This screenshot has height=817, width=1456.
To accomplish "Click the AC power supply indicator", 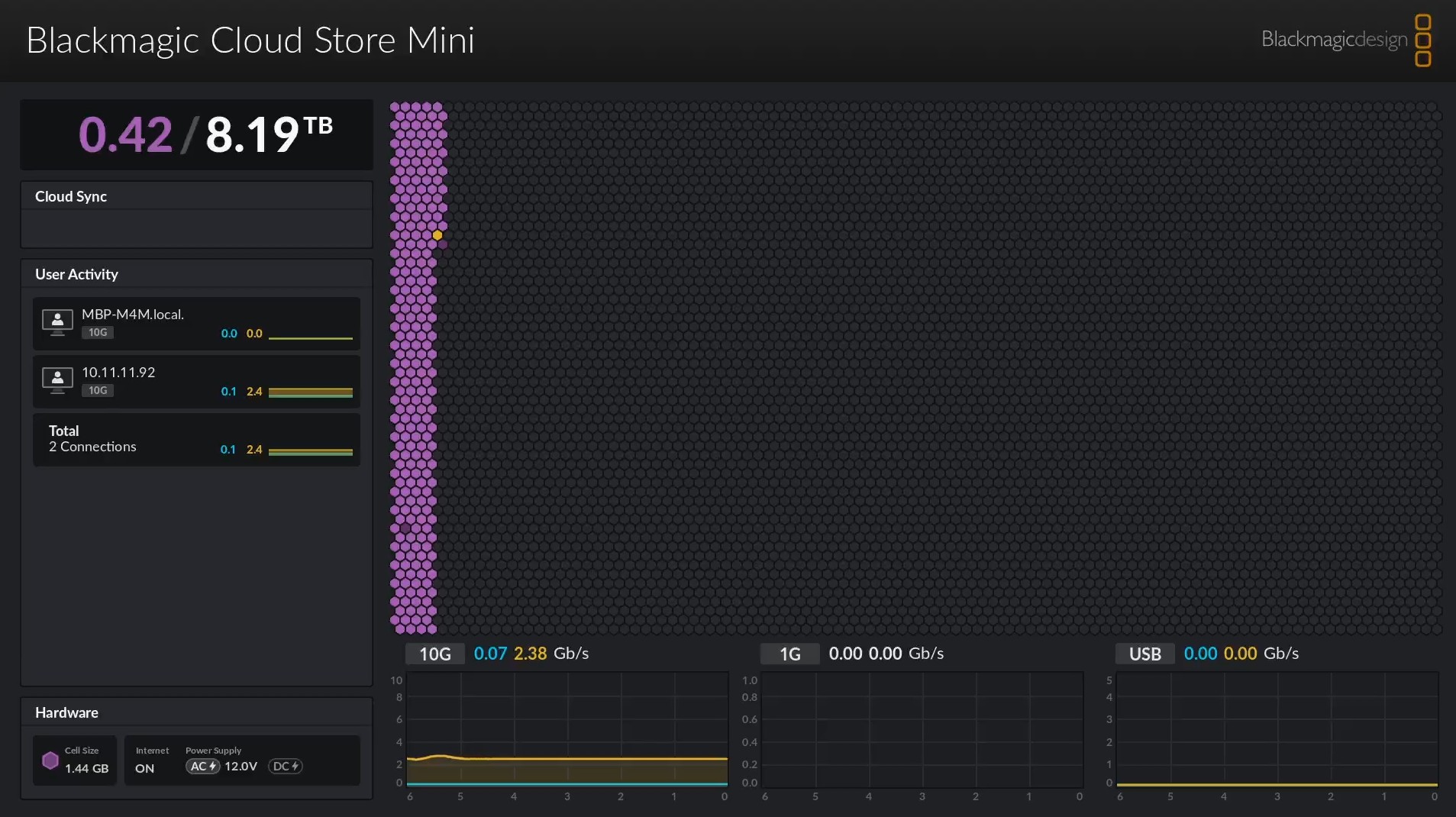I will click(x=203, y=766).
